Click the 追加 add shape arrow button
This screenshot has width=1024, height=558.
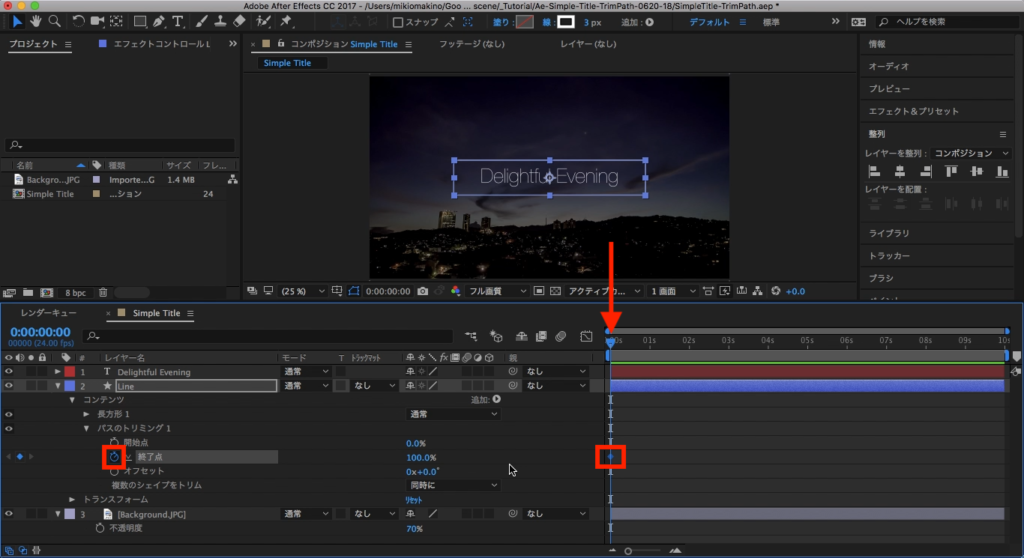click(496, 400)
